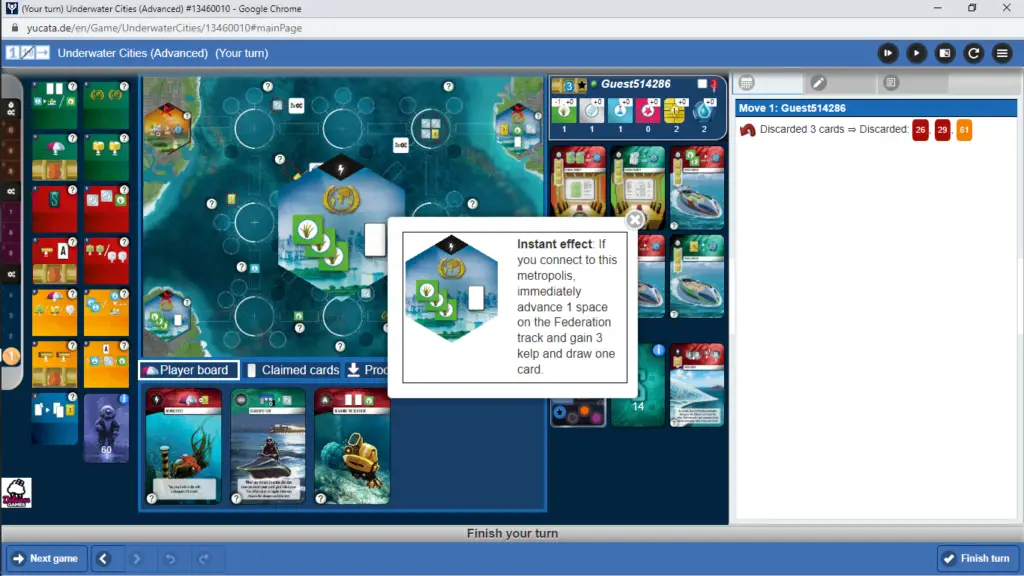Select the yellow submarine robot hand card
1024x576 pixels.
(x=352, y=446)
